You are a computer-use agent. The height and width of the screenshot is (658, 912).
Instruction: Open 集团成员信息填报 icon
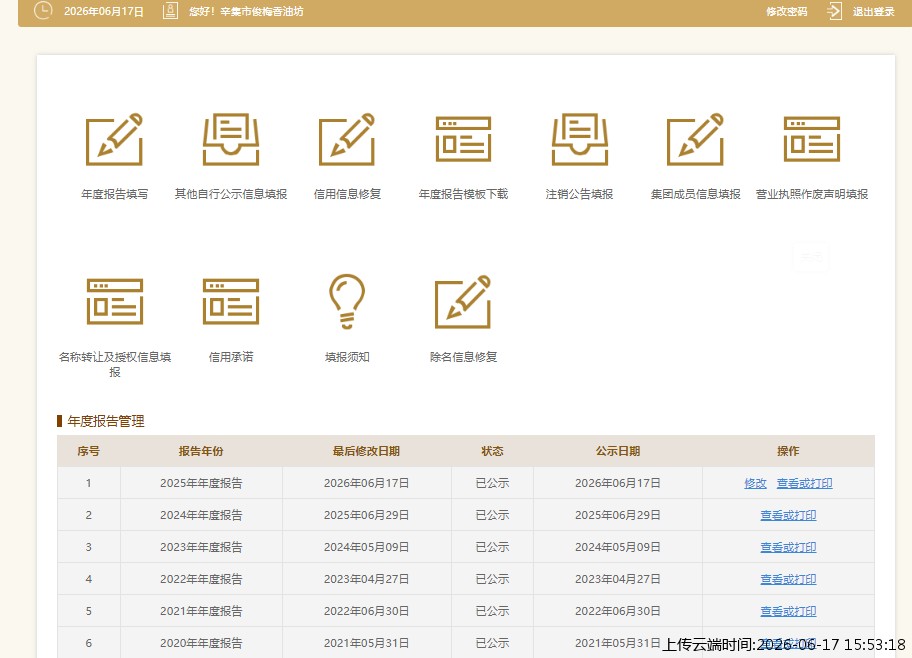[x=695, y=140]
